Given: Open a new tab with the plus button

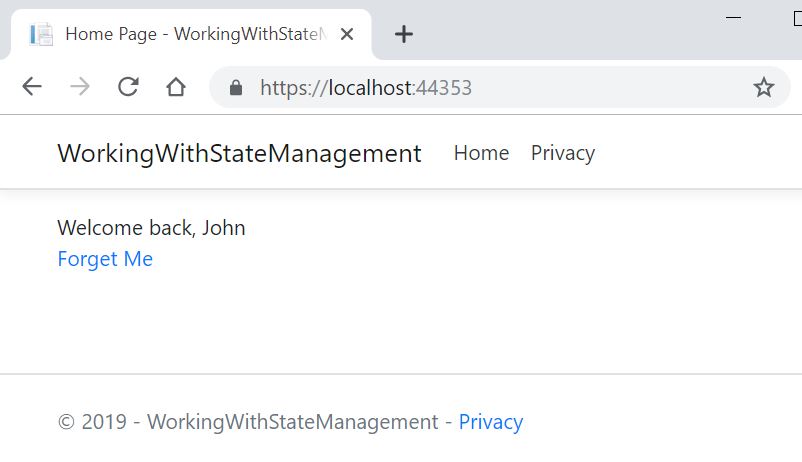Looking at the screenshot, I should (404, 34).
